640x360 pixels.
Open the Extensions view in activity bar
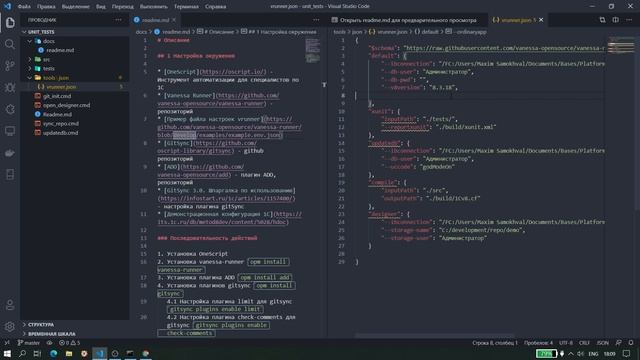click(x=10, y=109)
